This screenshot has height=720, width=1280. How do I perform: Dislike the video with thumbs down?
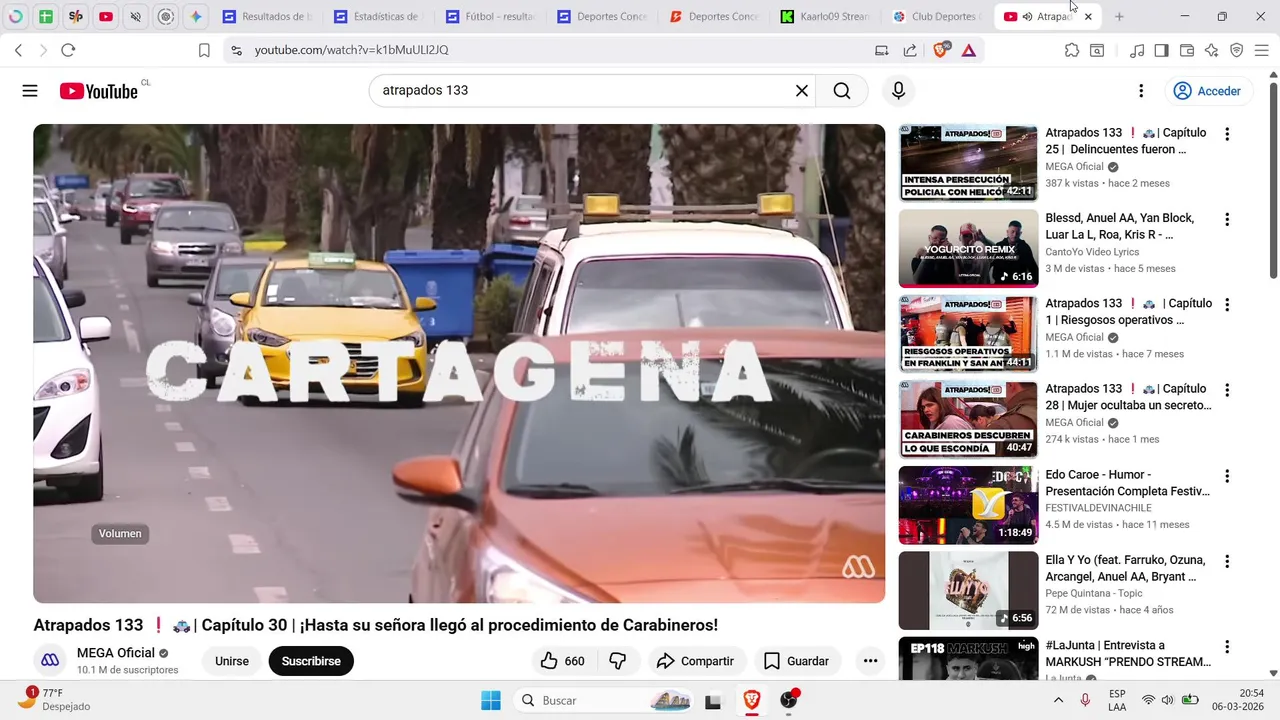click(x=618, y=661)
